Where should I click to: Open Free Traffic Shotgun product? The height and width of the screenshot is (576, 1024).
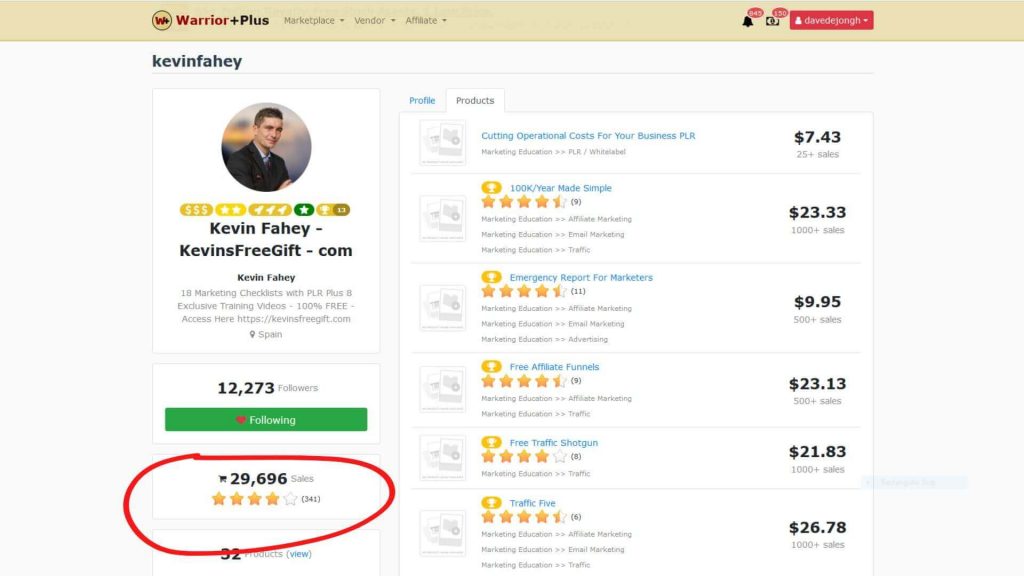click(x=553, y=443)
